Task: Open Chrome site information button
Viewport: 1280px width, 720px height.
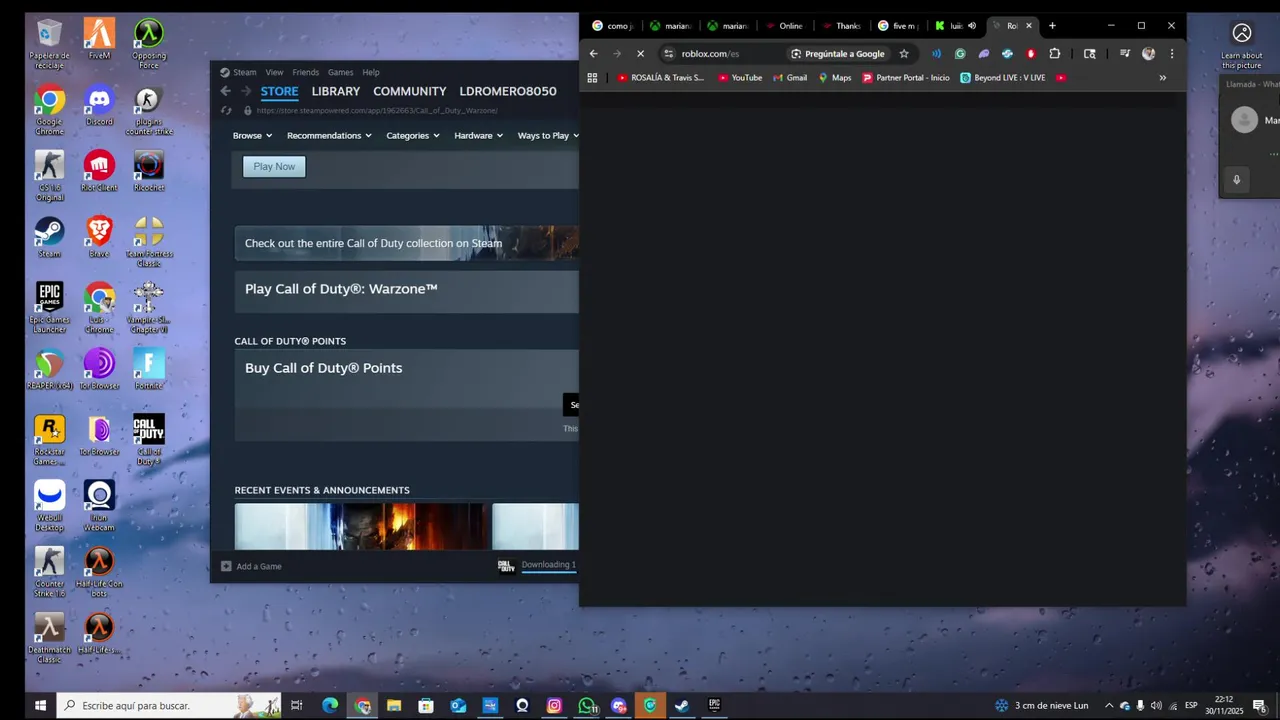Action: point(669,54)
